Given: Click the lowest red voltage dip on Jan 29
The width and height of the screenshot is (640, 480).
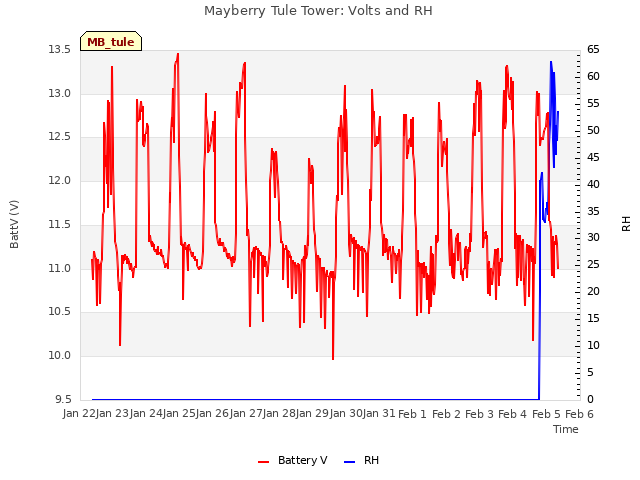Looking at the screenshot, I should 333,359.
